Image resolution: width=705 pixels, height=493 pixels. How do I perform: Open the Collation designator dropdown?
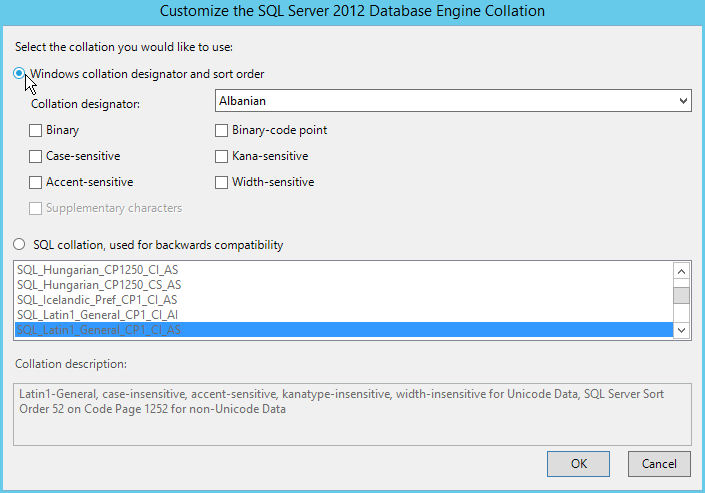click(x=453, y=101)
